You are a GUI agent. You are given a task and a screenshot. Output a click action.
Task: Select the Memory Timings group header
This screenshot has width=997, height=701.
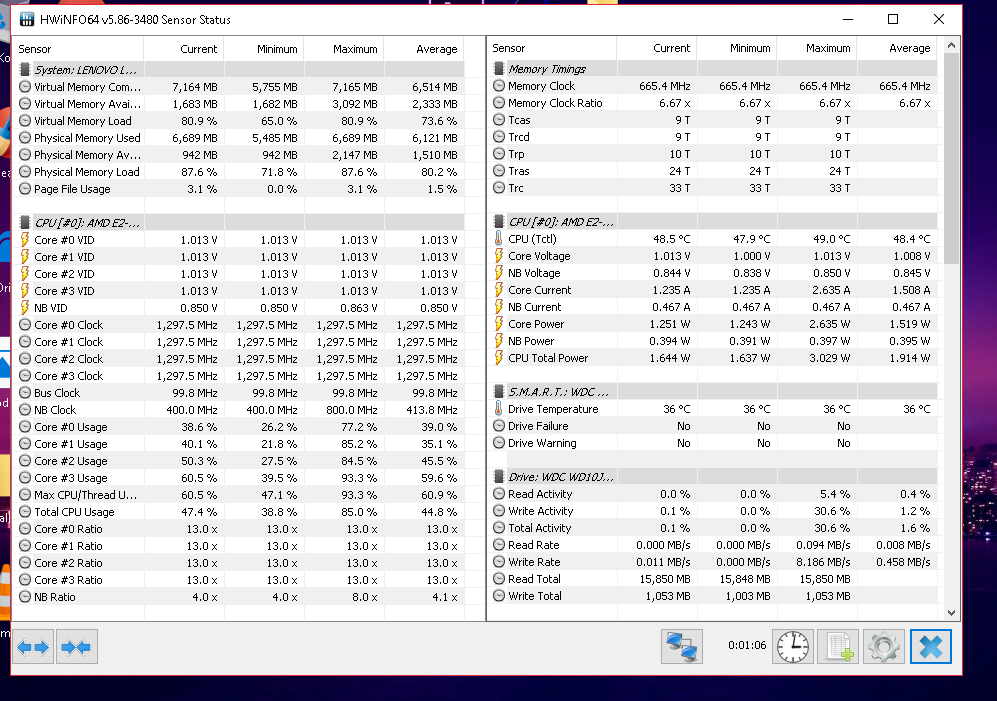click(712, 68)
